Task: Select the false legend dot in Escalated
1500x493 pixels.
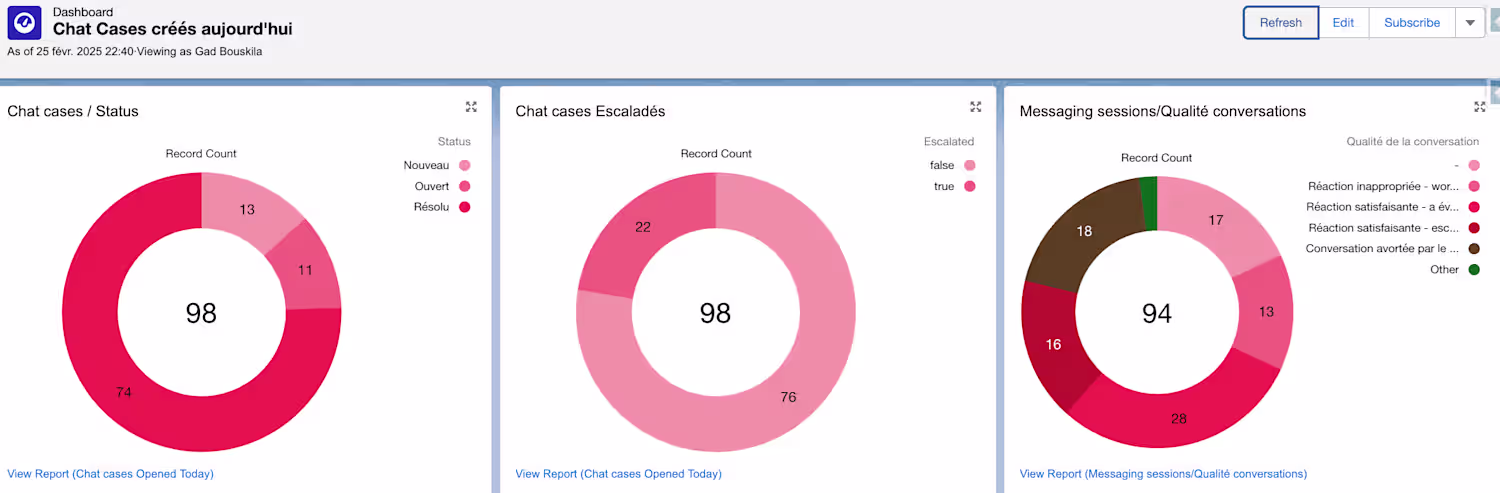Action: coord(969,165)
